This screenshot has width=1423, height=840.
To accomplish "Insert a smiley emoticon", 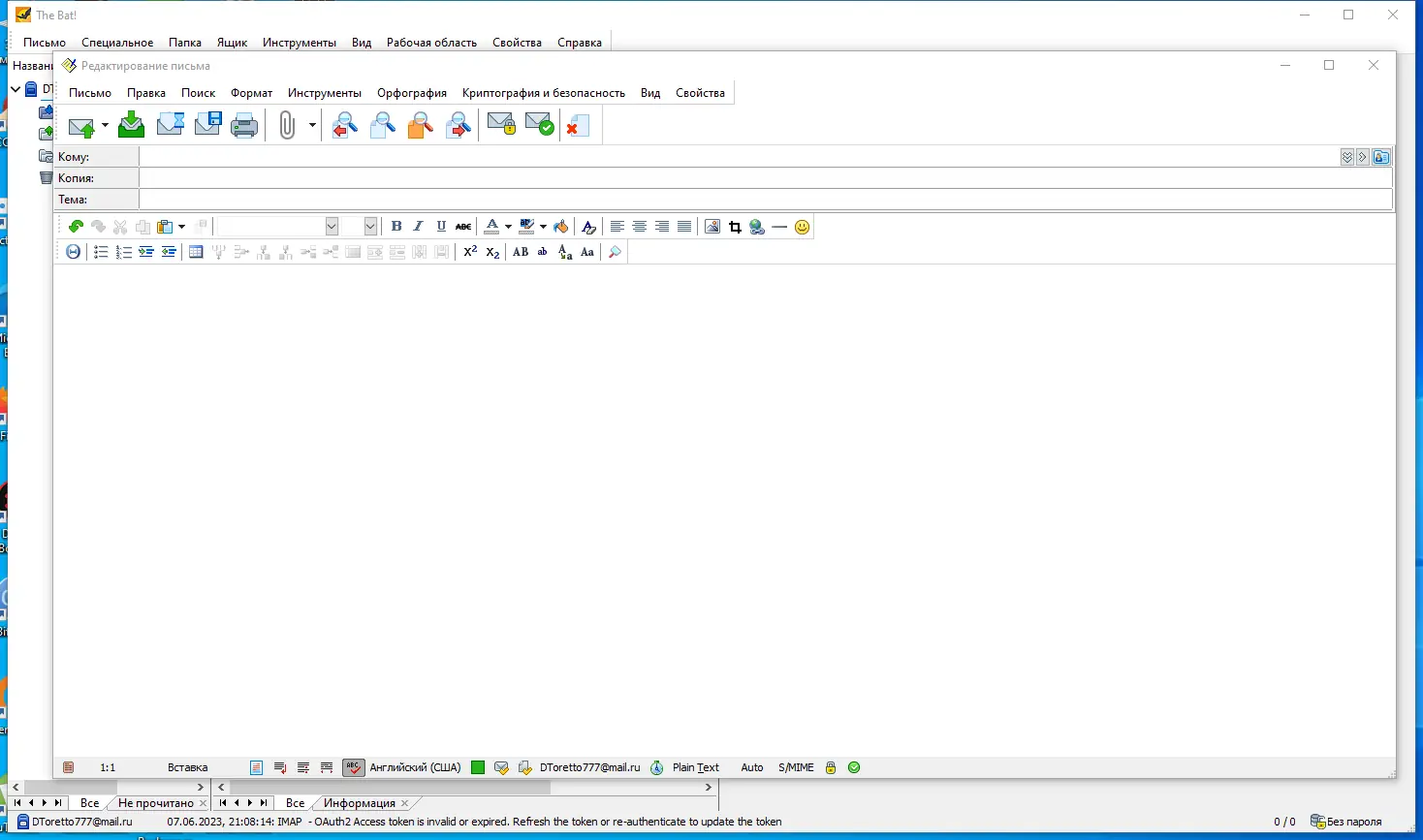I will pos(802,227).
